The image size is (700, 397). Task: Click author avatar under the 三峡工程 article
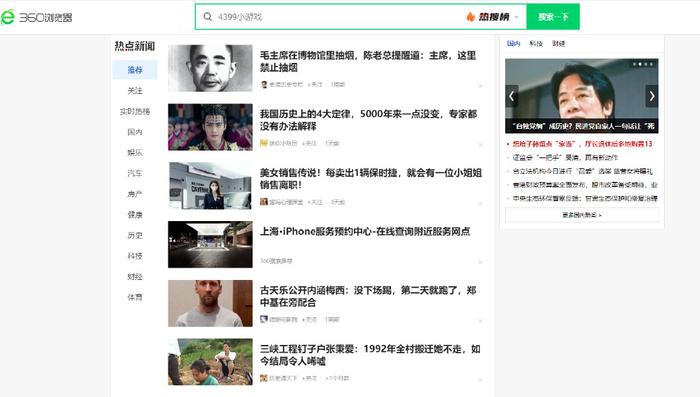pyautogui.click(x=264, y=378)
